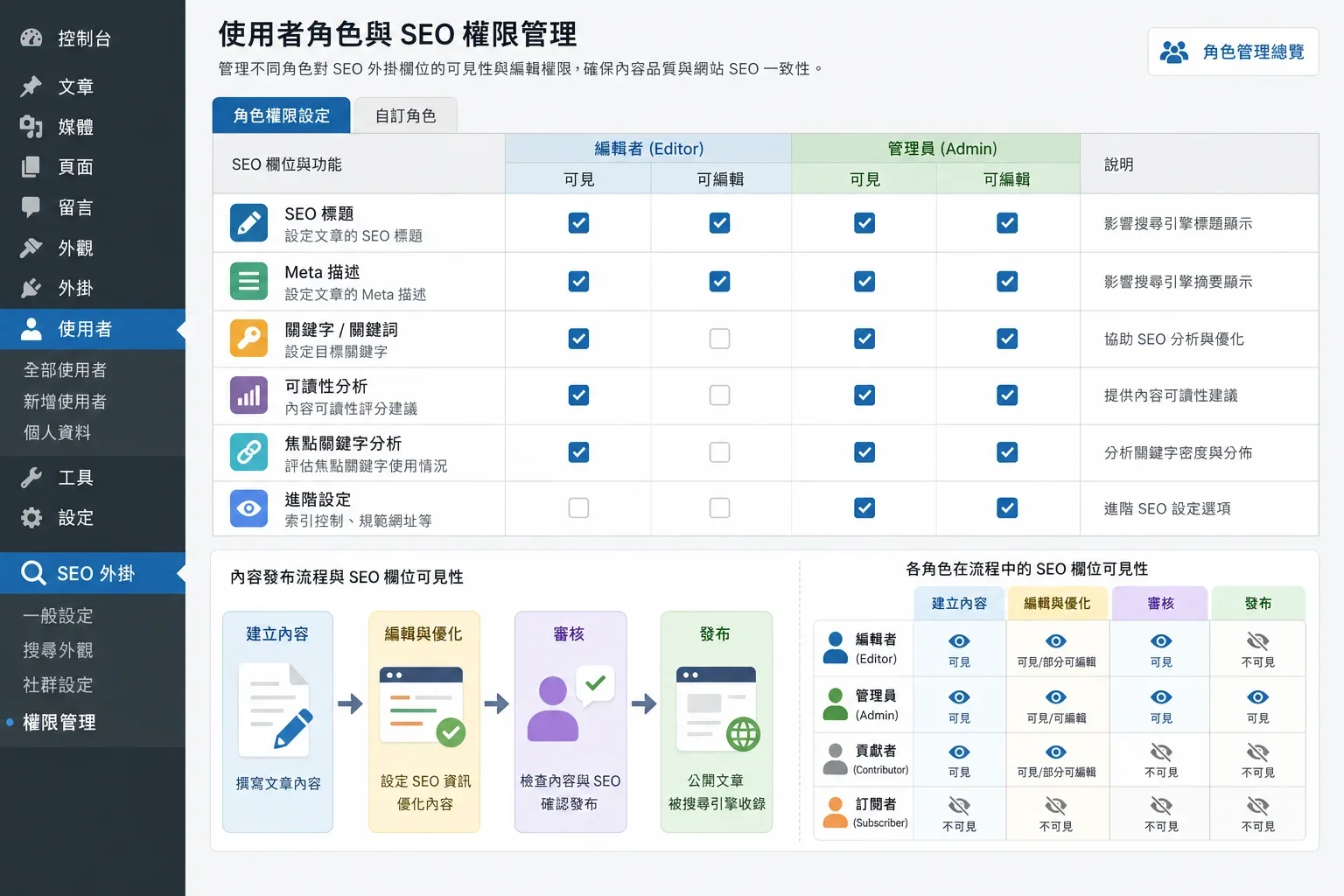
Task: Click the 外觀 appearance brush icon
Action: [31, 248]
